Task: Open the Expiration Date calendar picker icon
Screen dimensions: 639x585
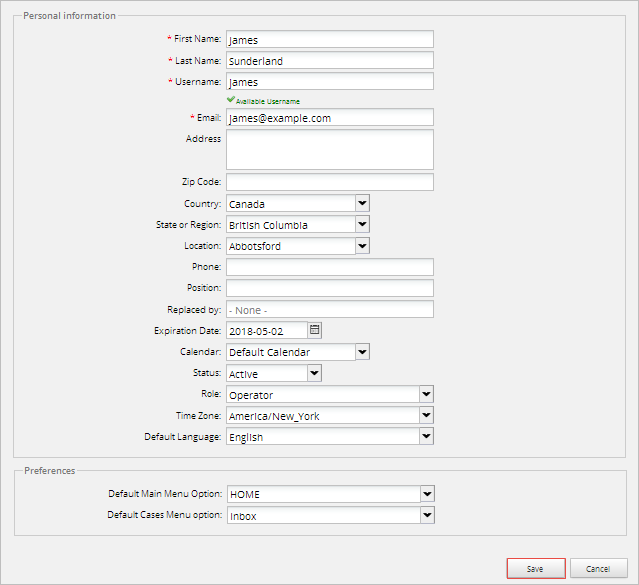Action: (314, 330)
